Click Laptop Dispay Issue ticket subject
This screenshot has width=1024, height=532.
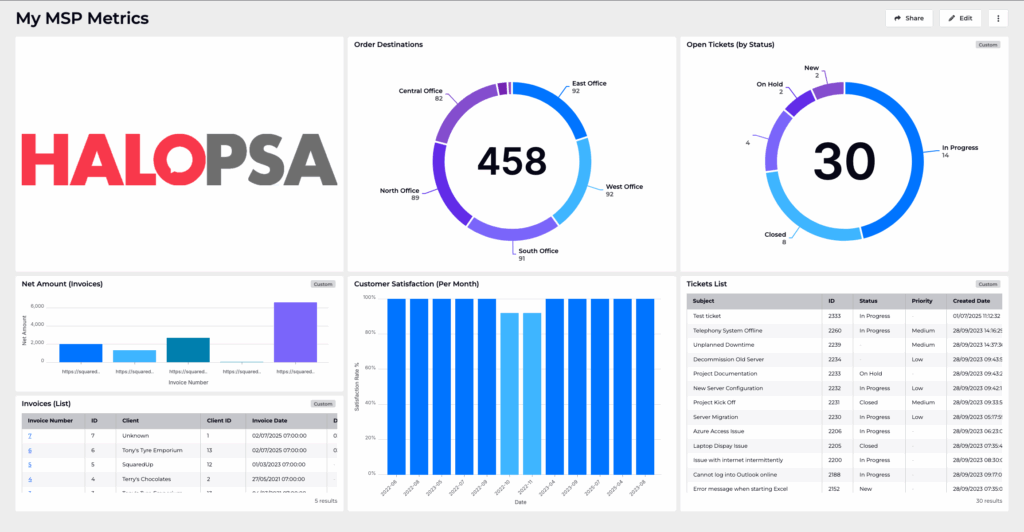(x=720, y=446)
